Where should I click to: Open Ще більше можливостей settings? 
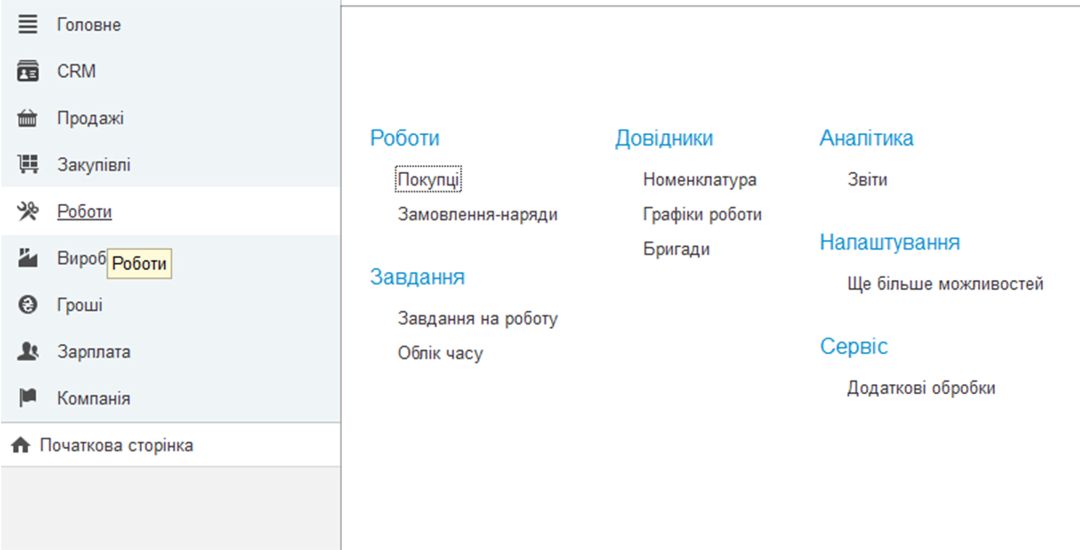tap(946, 284)
